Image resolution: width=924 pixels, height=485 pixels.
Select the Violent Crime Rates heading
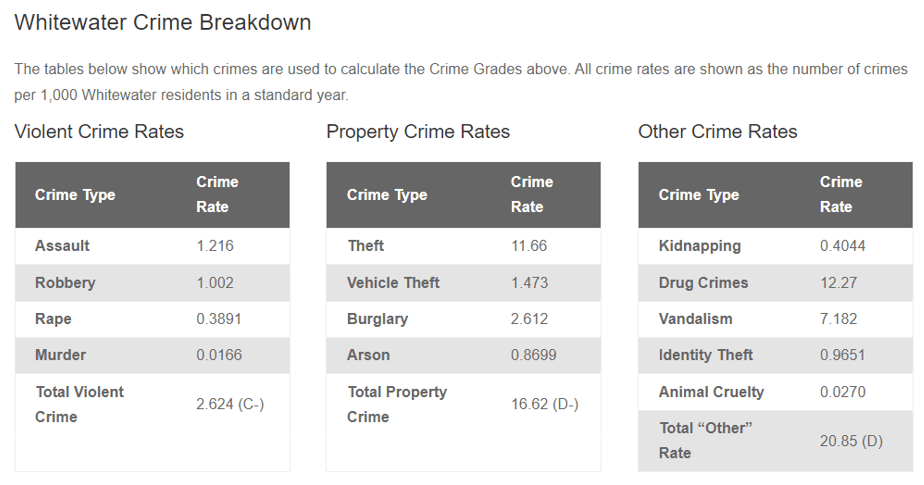99,132
